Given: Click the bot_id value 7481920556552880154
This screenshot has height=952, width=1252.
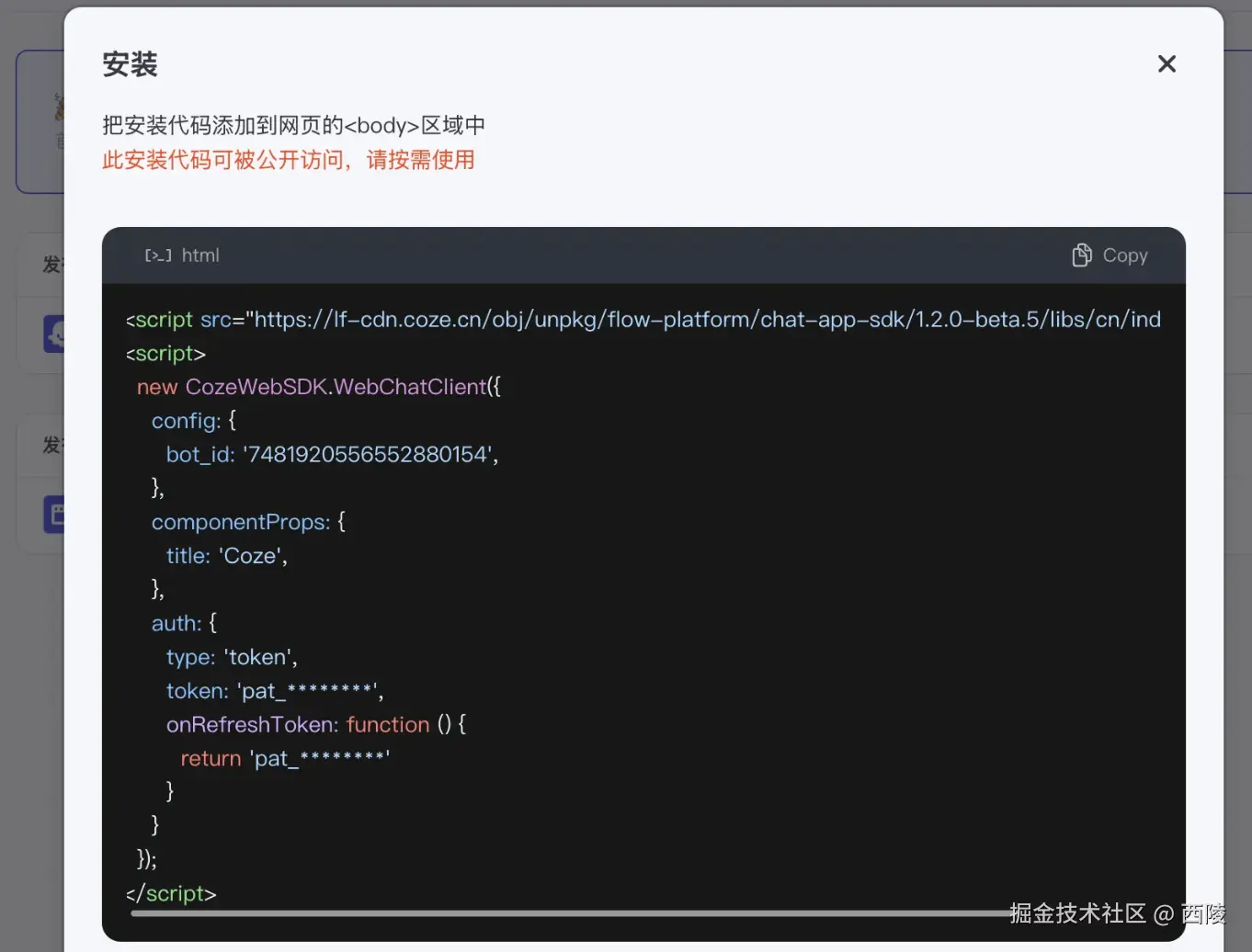Looking at the screenshot, I should [368, 454].
